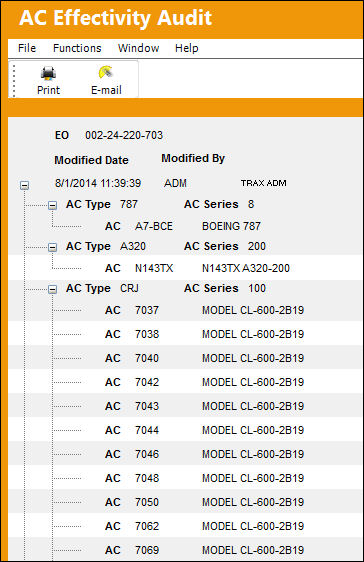The width and height of the screenshot is (364, 562).
Task: Click the N143TX A320-200 description
Action: (246, 268)
